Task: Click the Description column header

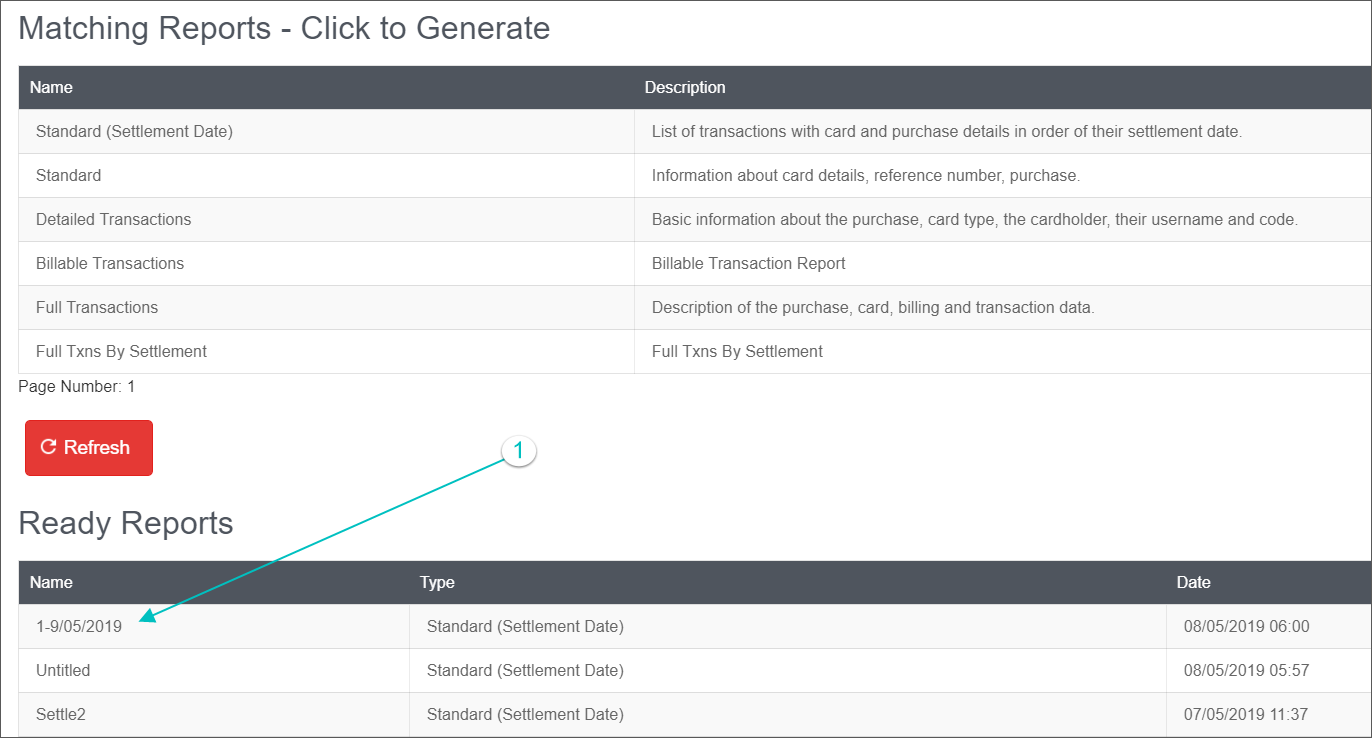Action: coord(685,87)
